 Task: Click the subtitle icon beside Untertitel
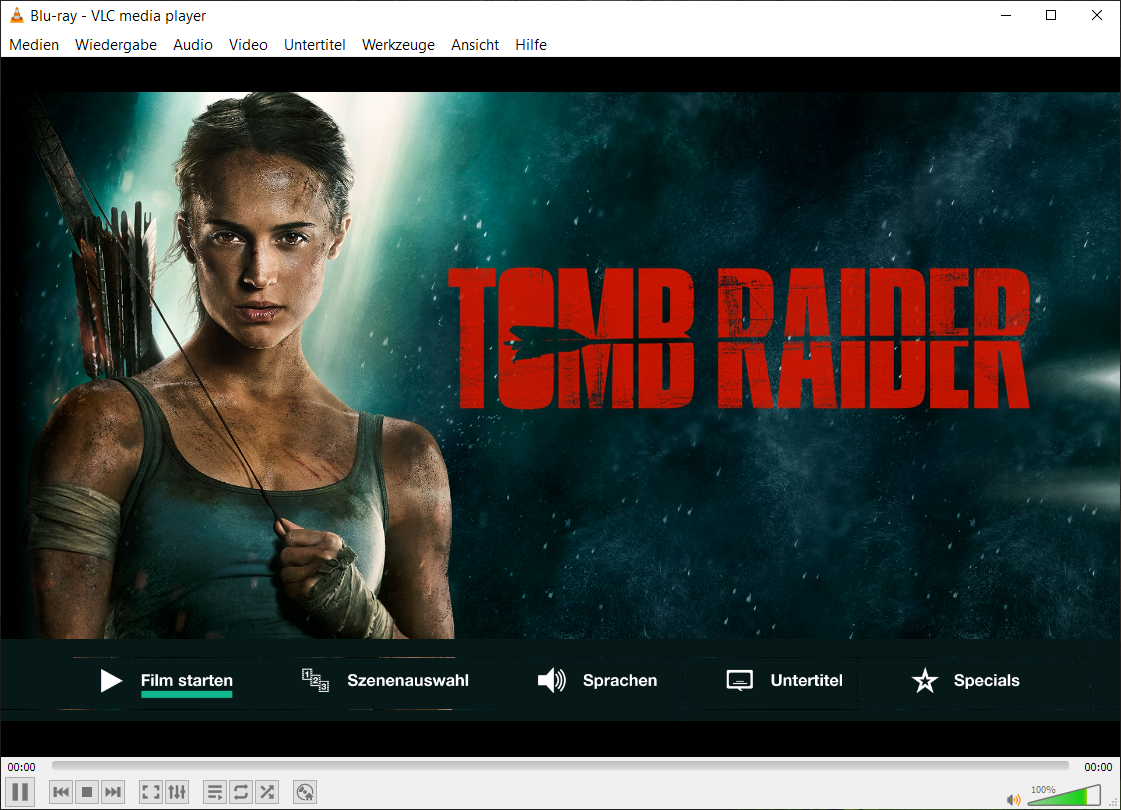[x=739, y=680]
